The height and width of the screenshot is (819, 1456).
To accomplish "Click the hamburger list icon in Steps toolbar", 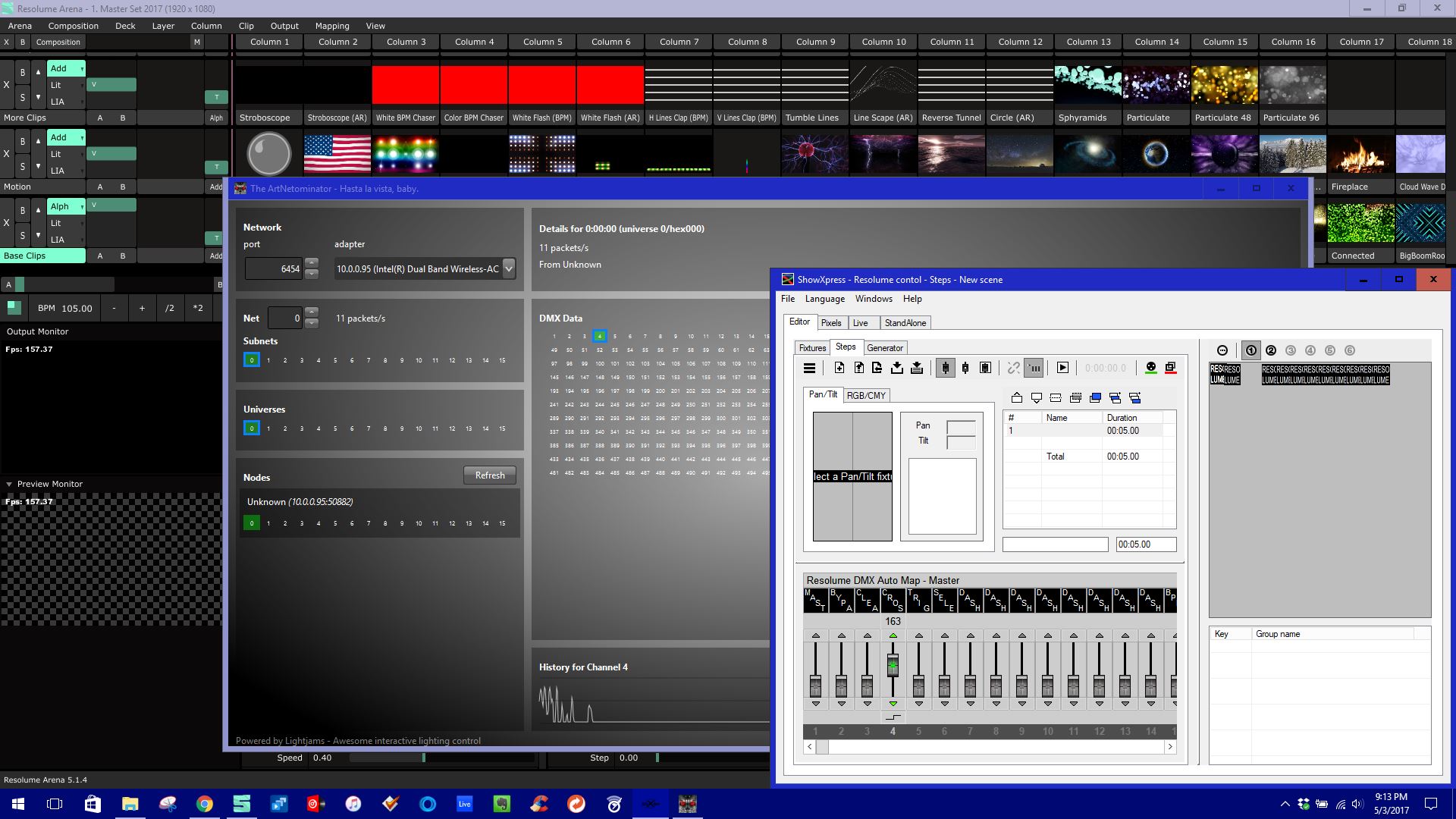I will pyautogui.click(x=810, y=368).
